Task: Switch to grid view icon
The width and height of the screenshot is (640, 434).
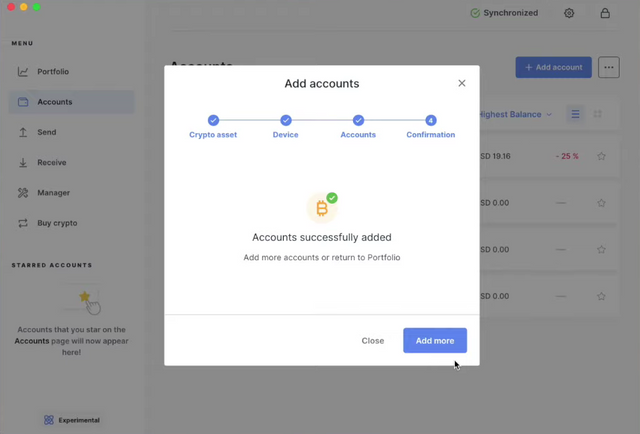Action: pos(598,114)
